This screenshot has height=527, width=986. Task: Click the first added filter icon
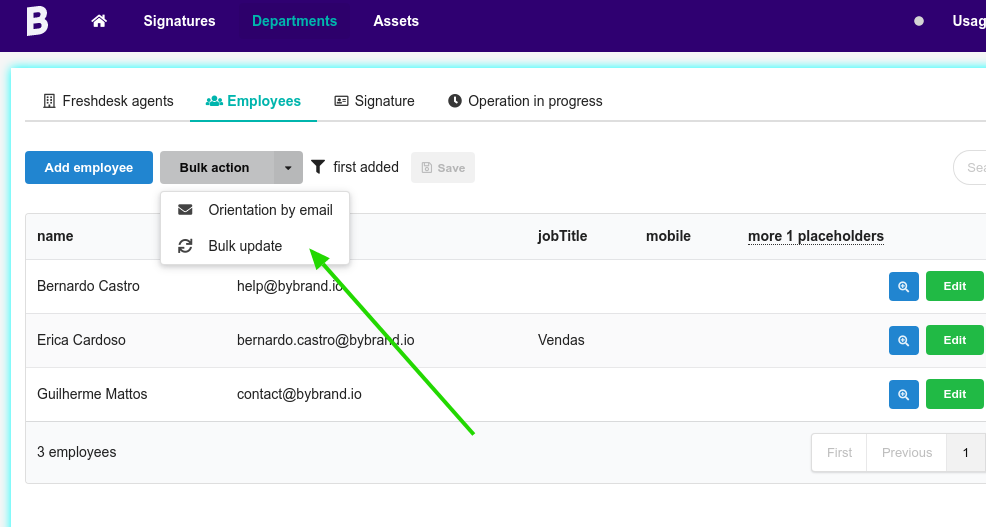[x=318, y=167]
